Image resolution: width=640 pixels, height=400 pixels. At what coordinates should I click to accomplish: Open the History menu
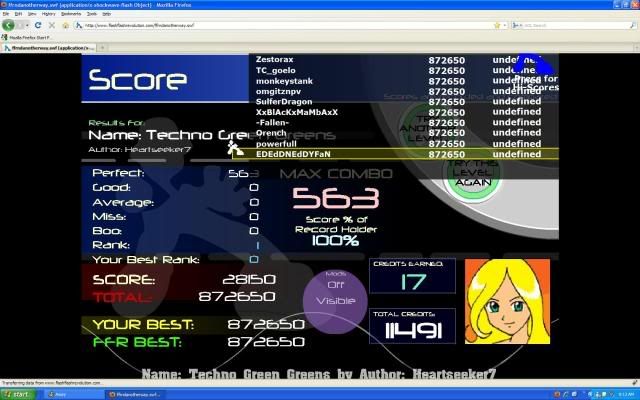click(x=47, y=15)
